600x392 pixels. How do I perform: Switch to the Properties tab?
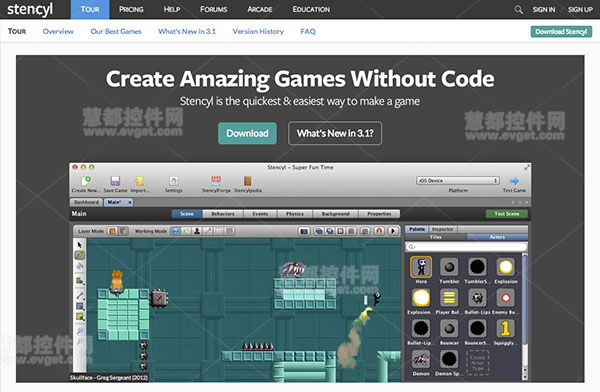379,214
